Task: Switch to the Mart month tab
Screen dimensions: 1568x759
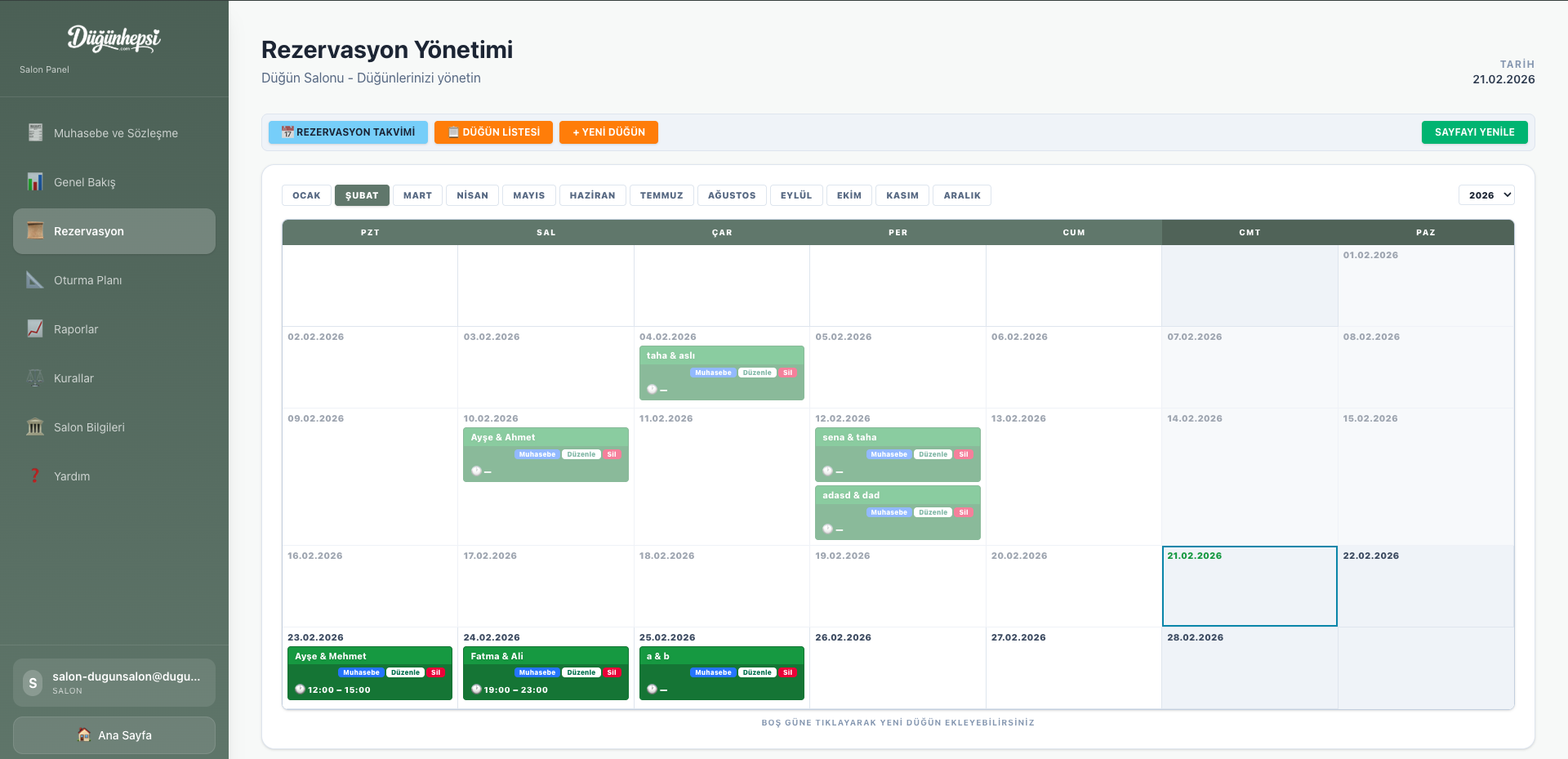Action: click(x=417, y=195)
